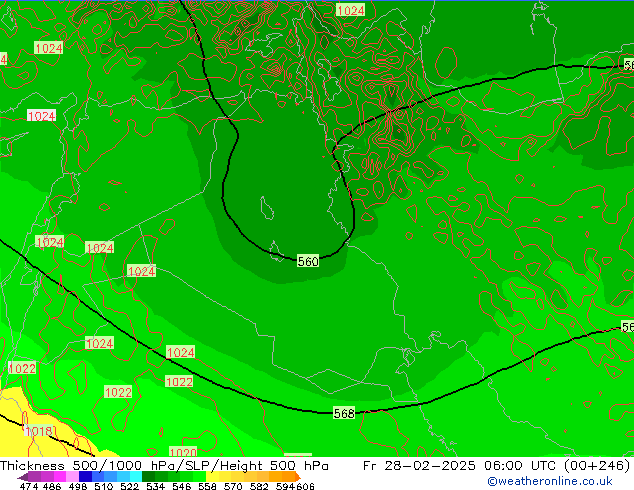634x490 pixels.
Task: Open the weatheronline.co.uk link
Action: tap(550, 481)
